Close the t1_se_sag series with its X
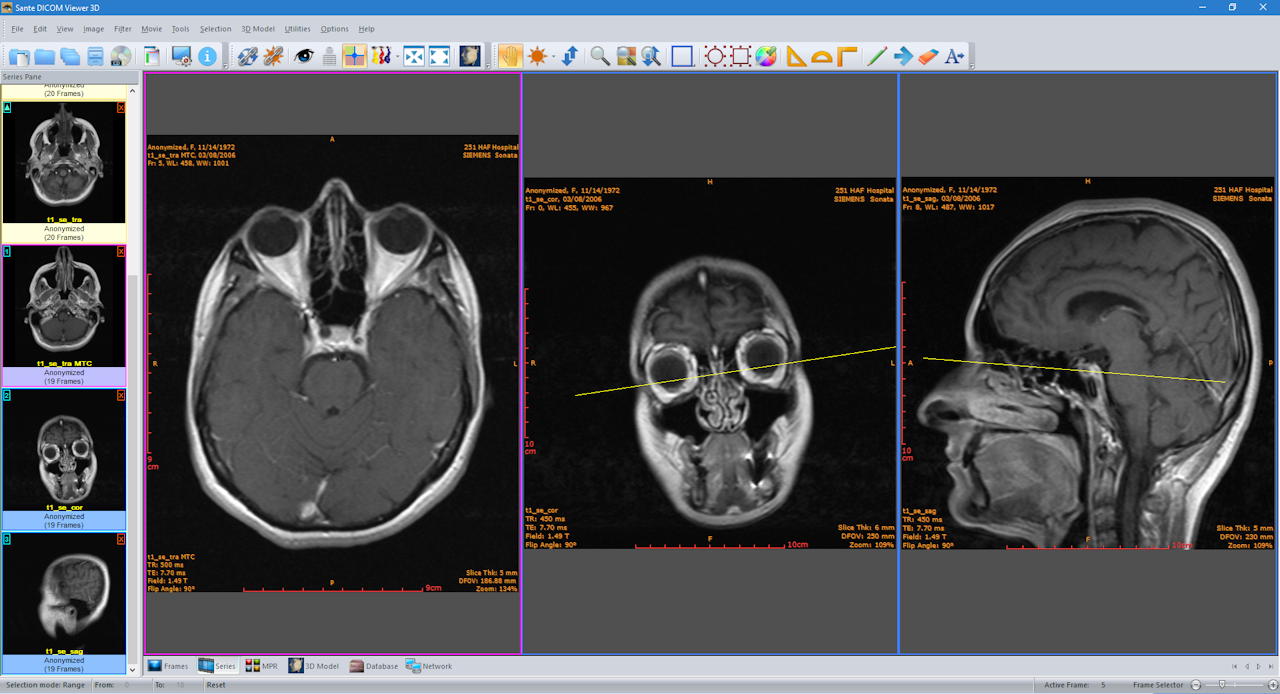The image size is (1280, 694). coord(121,539)
